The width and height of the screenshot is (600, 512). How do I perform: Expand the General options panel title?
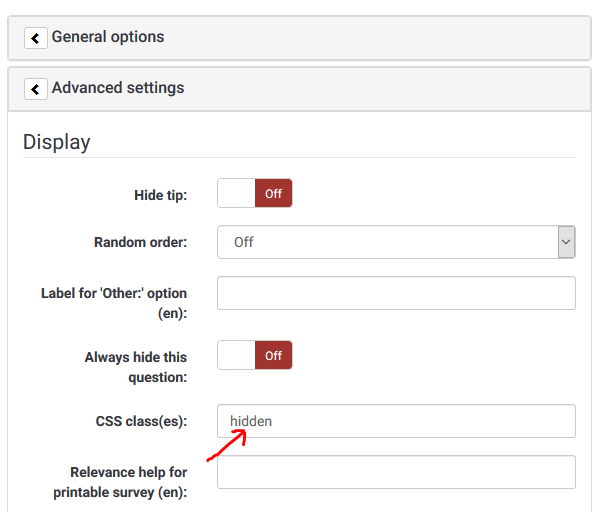pos(108,37)
